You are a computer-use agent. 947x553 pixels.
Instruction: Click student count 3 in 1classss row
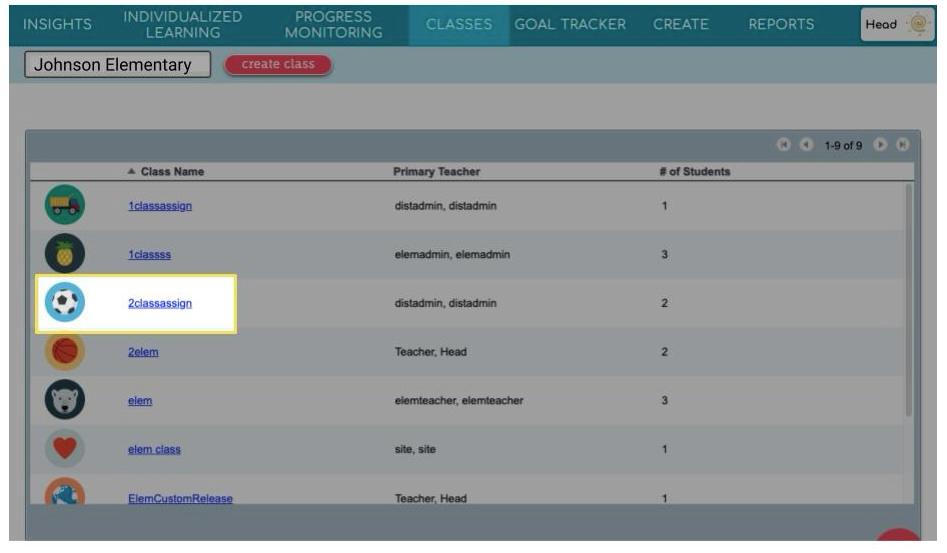(664, 254)
